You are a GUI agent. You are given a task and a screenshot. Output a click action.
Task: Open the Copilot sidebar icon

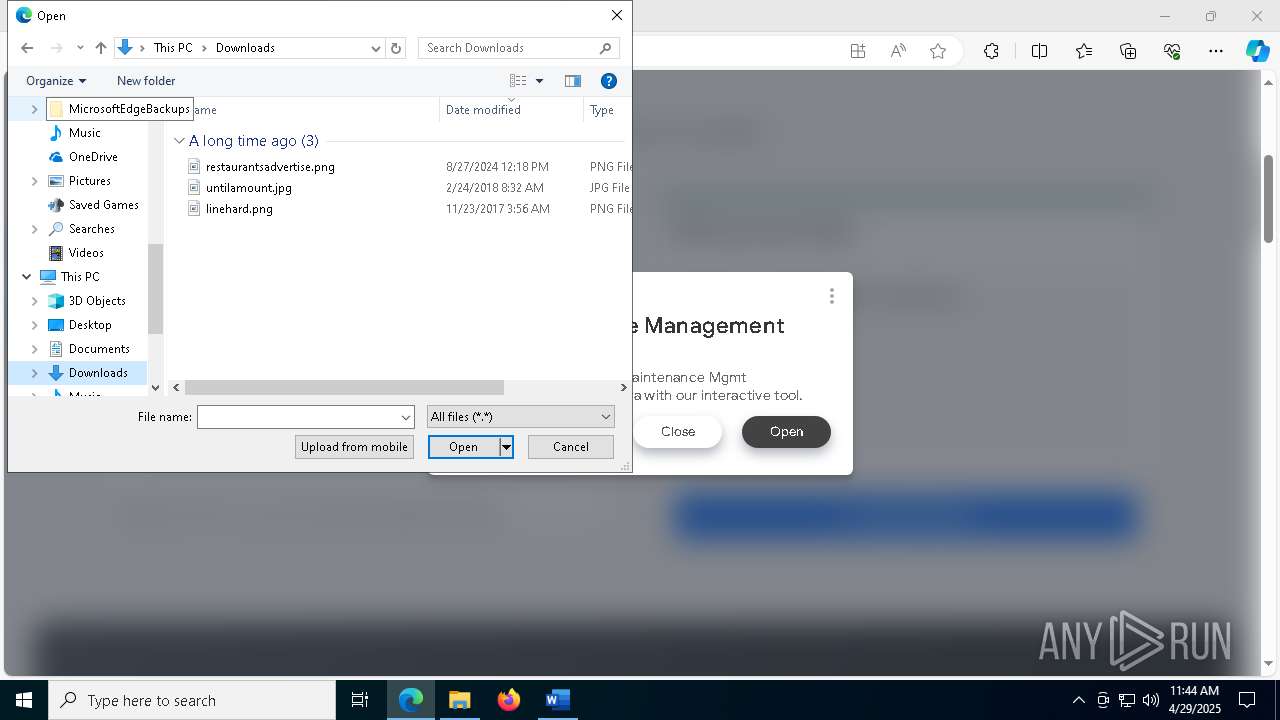1257,51
